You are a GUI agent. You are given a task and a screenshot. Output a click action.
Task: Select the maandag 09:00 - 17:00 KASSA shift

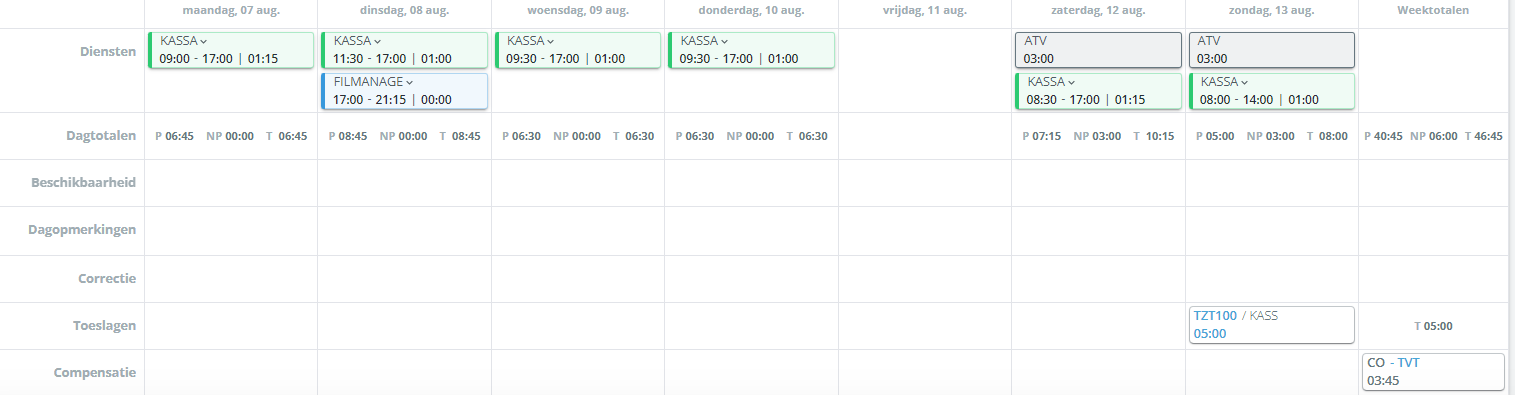(231, 50)
